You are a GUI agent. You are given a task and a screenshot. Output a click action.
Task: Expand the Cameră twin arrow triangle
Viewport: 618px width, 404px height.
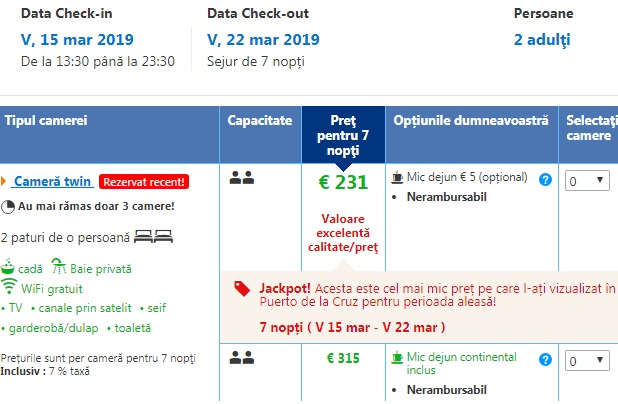click(x=5, y=182)
